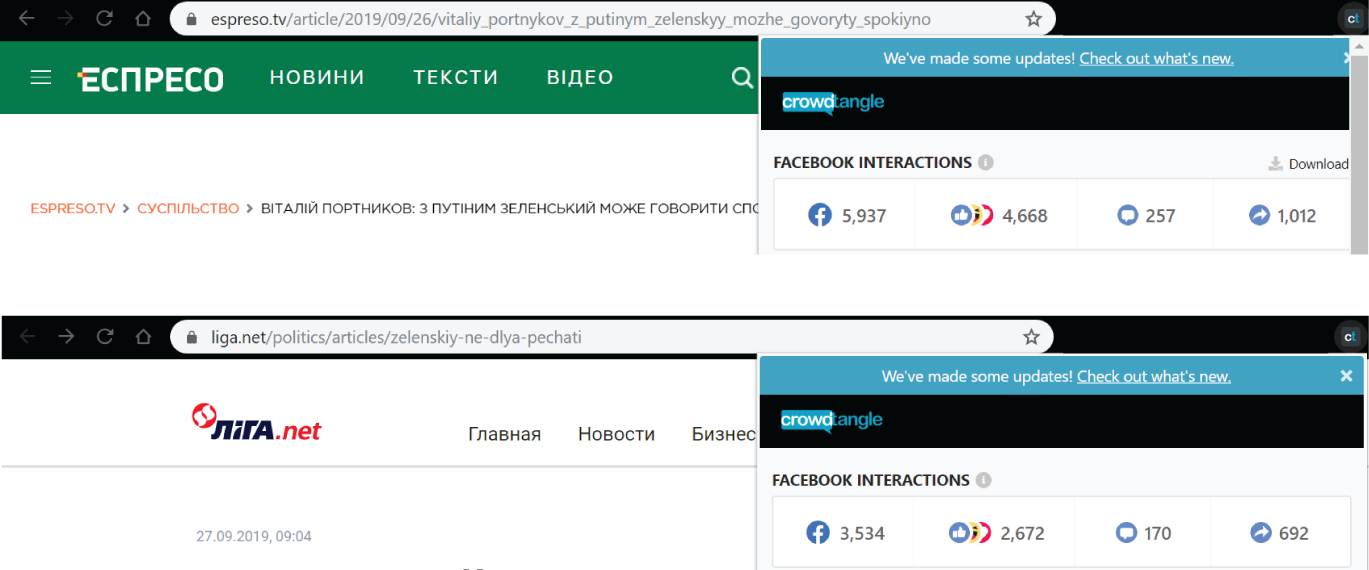Reload the liga.net page
The image size is (1369, 570).
click(105, 337)
